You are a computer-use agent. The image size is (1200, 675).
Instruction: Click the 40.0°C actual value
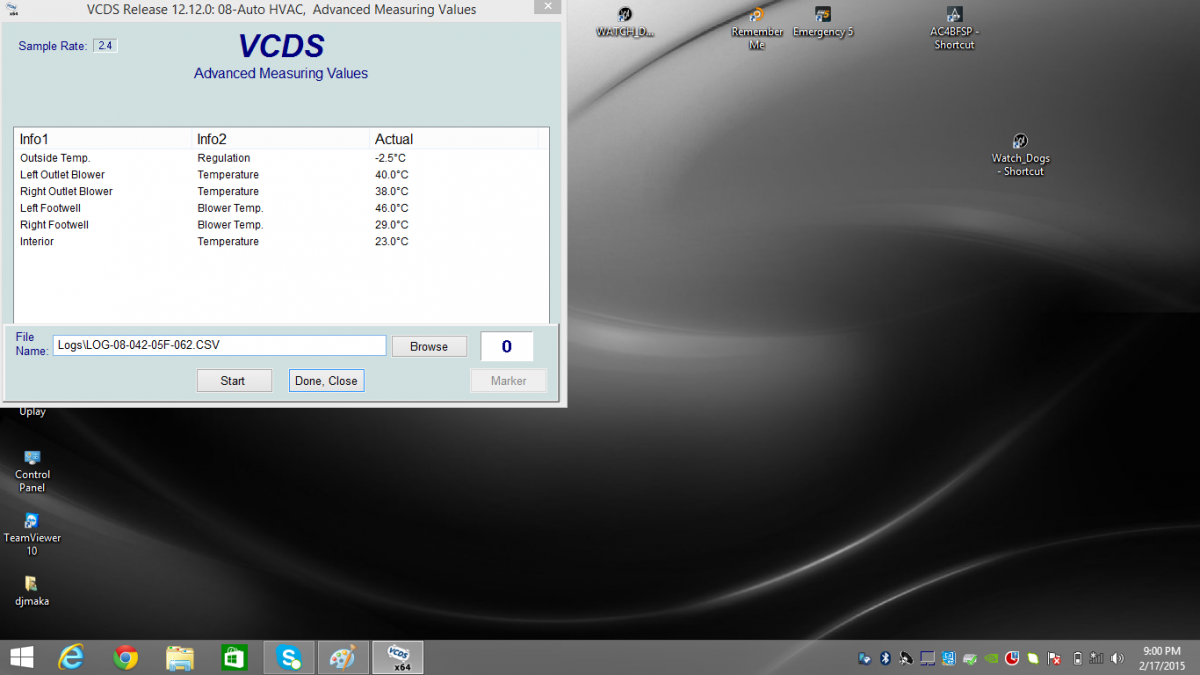click(x=392, y=175)
